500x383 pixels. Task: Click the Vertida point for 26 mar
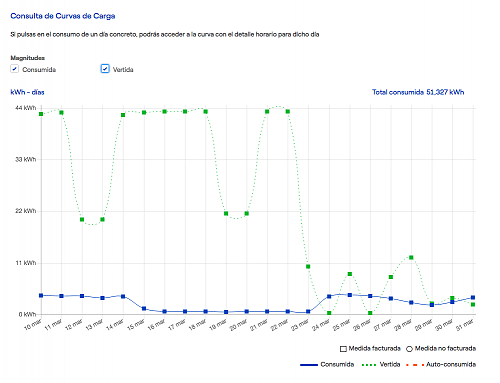370,313
